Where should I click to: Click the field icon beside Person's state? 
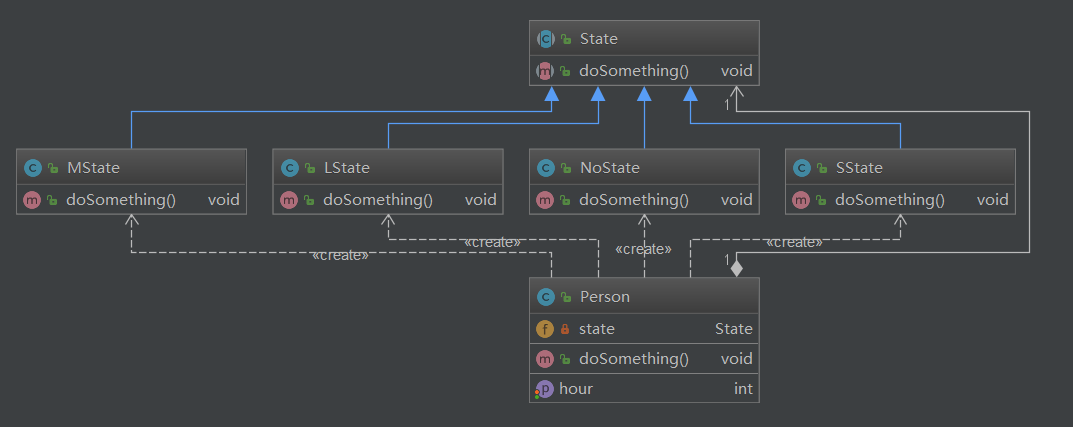545,328
